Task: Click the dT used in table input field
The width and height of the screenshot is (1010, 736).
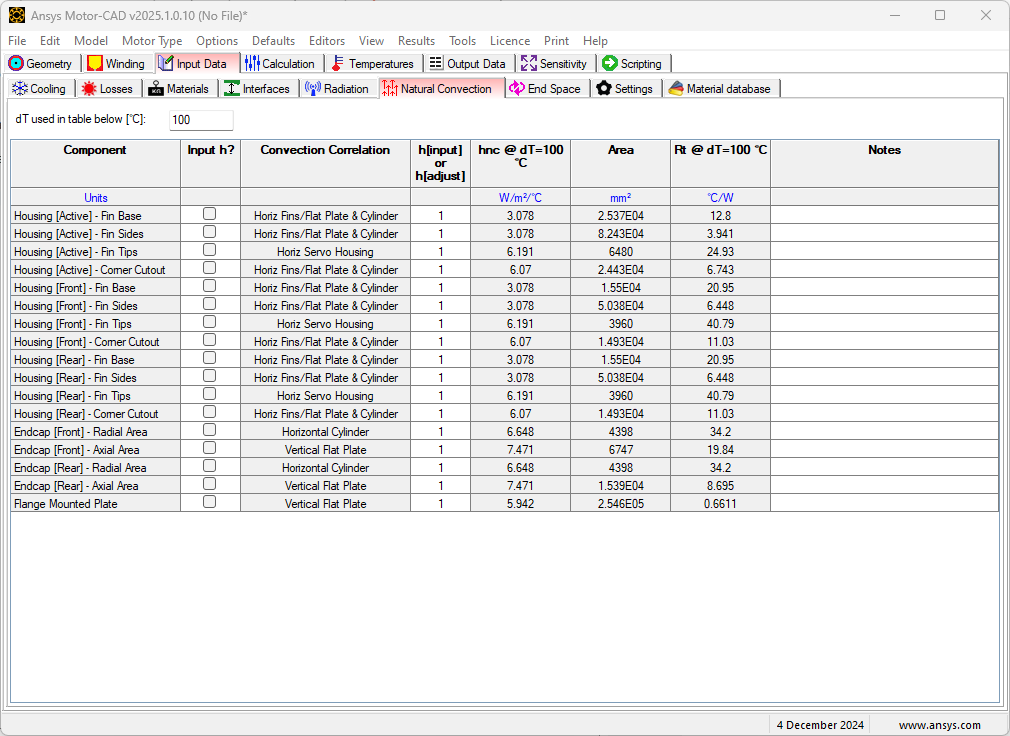Action: [201, 120]
